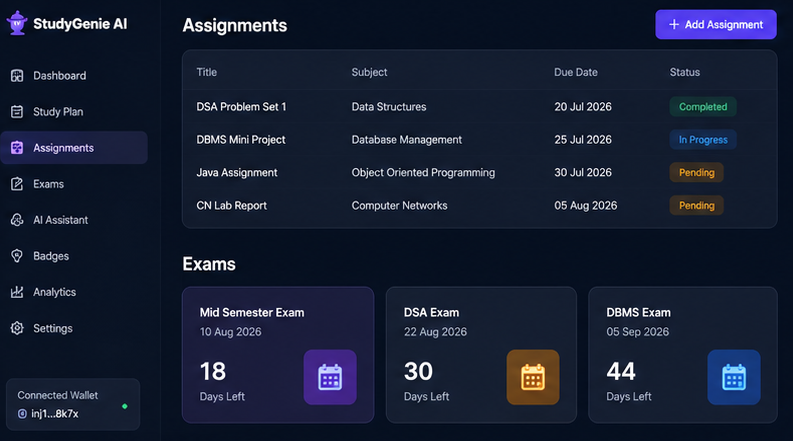Click the Exams section heading

click(x=209, y=264)
